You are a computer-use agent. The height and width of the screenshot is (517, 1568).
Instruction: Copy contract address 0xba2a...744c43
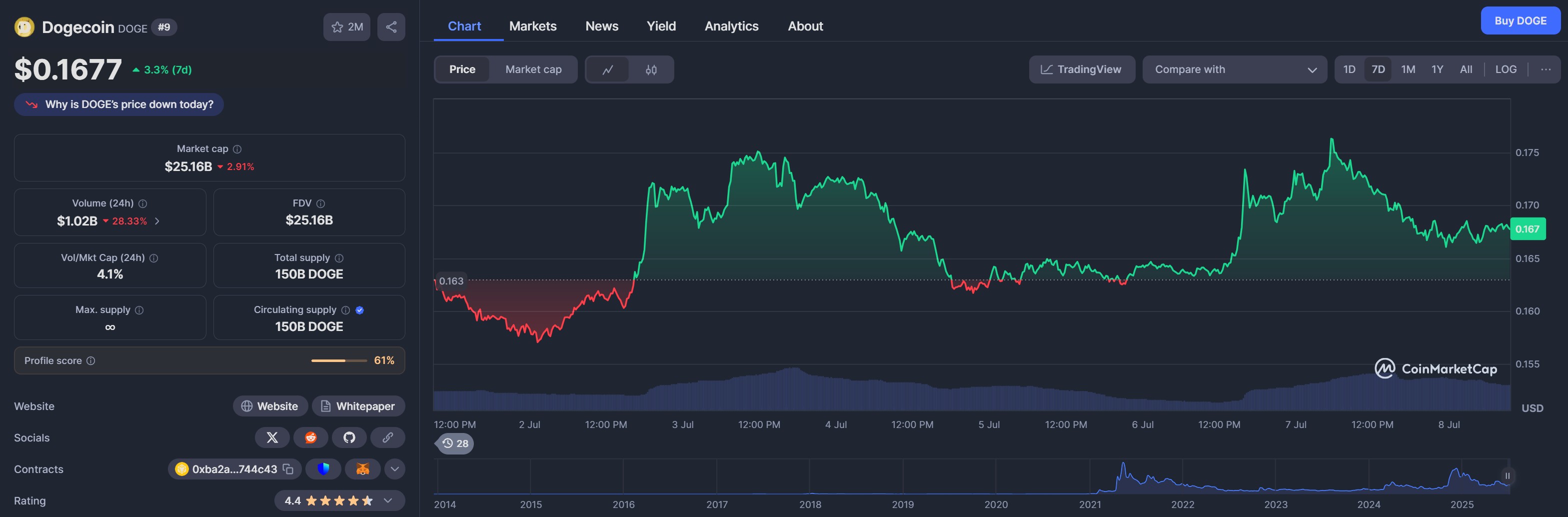288,469
